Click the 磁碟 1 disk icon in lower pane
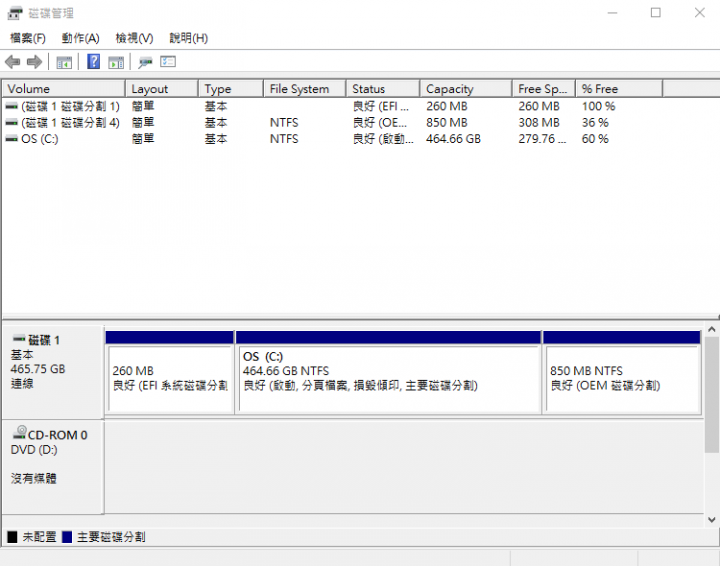The height and width of the screenshot is (566, 720). click(19, 339)
